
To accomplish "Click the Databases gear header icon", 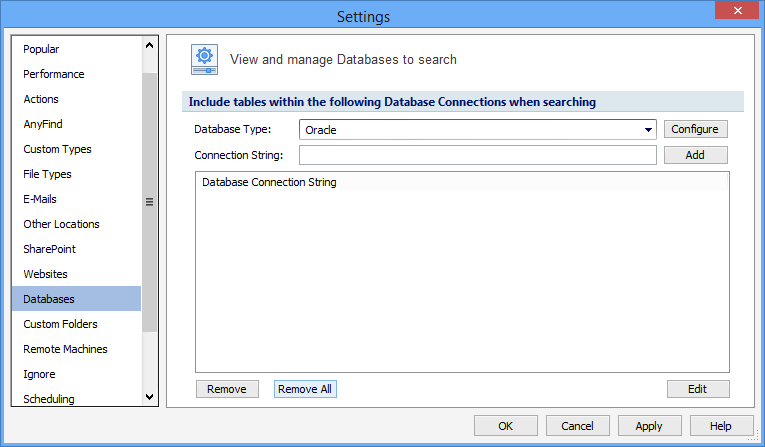I will pyautogui.click(x=205, y=60).
